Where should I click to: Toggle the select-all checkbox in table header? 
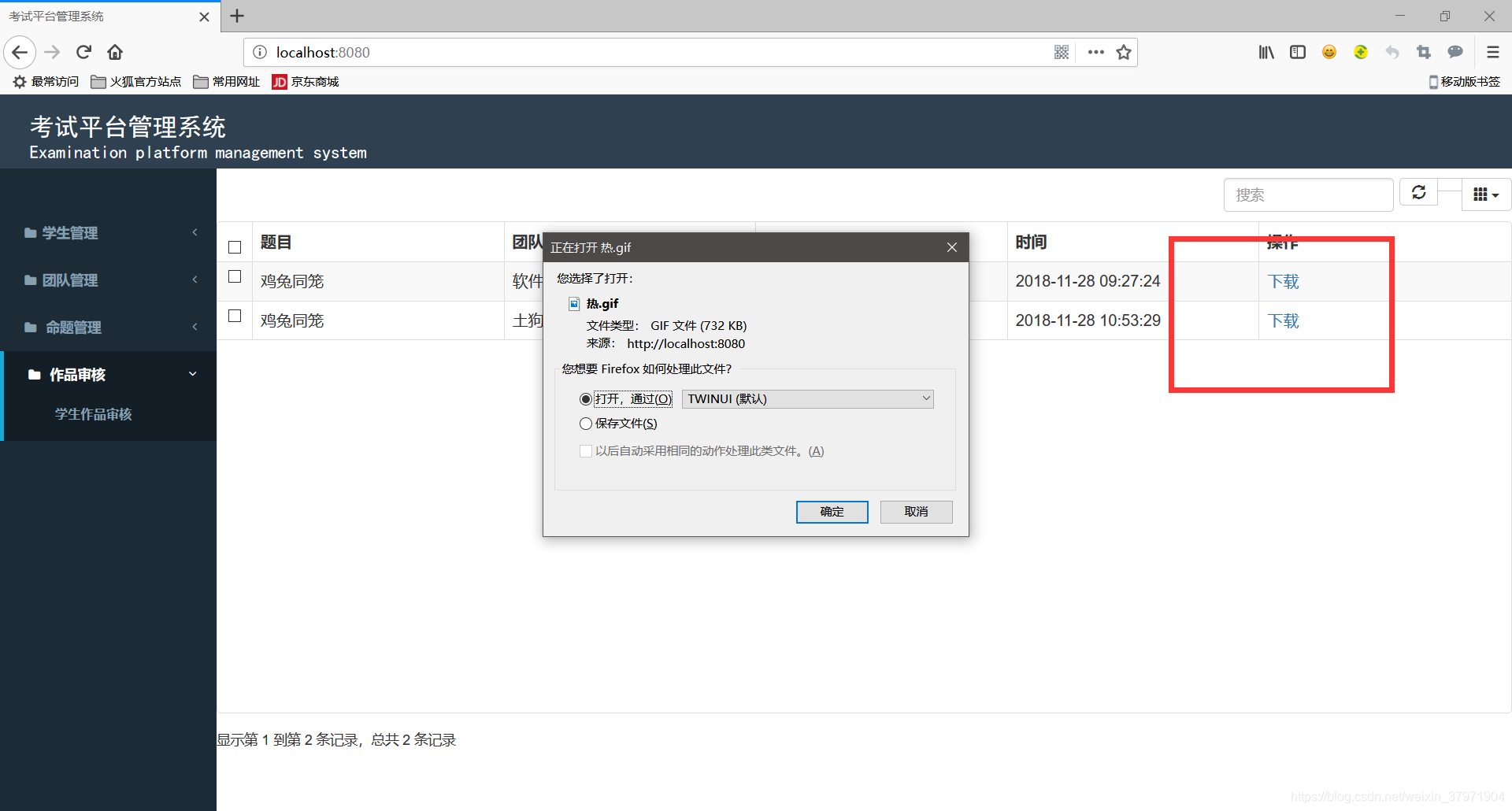235,247
